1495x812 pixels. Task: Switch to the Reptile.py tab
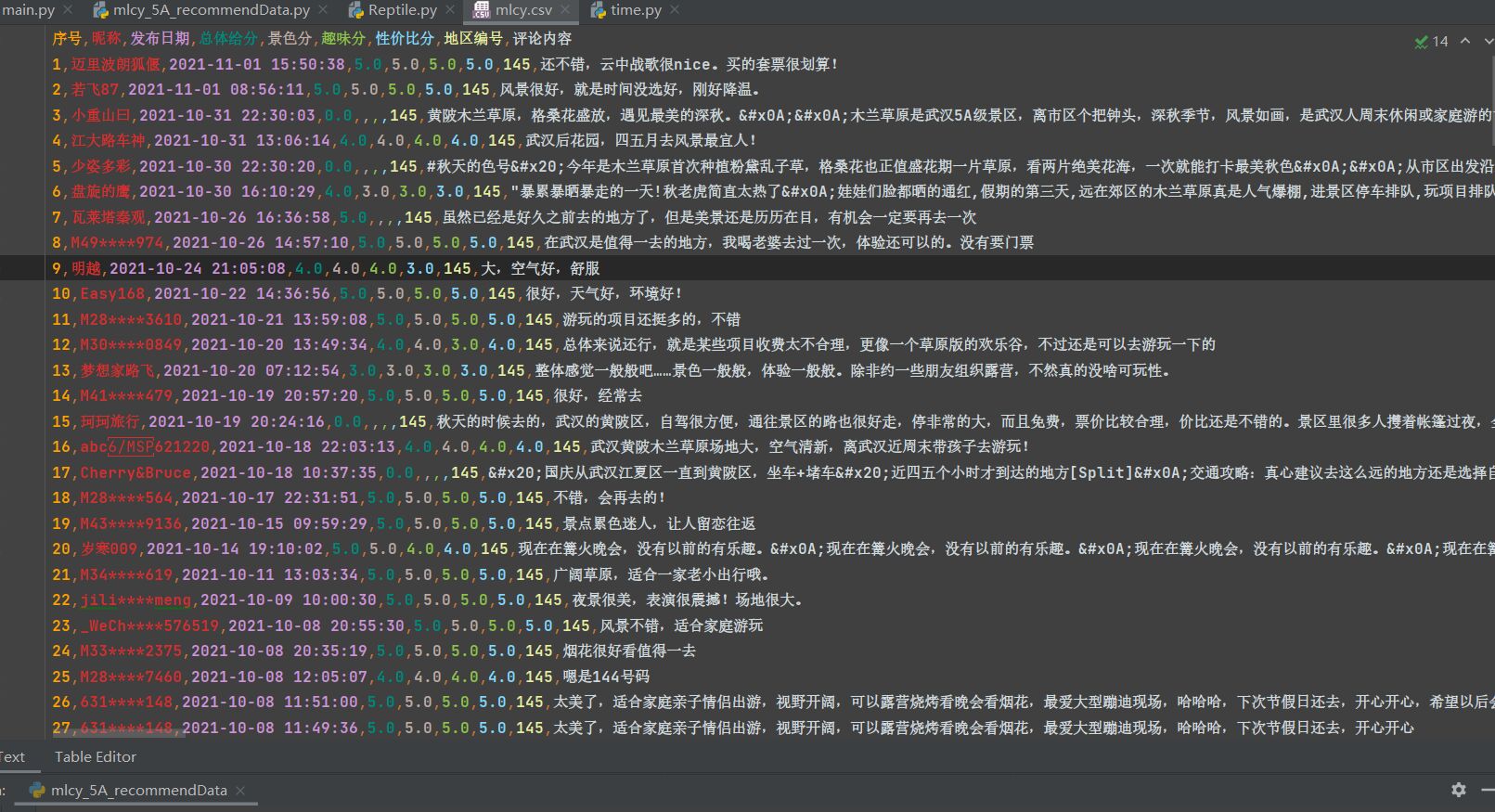(403, 10)
